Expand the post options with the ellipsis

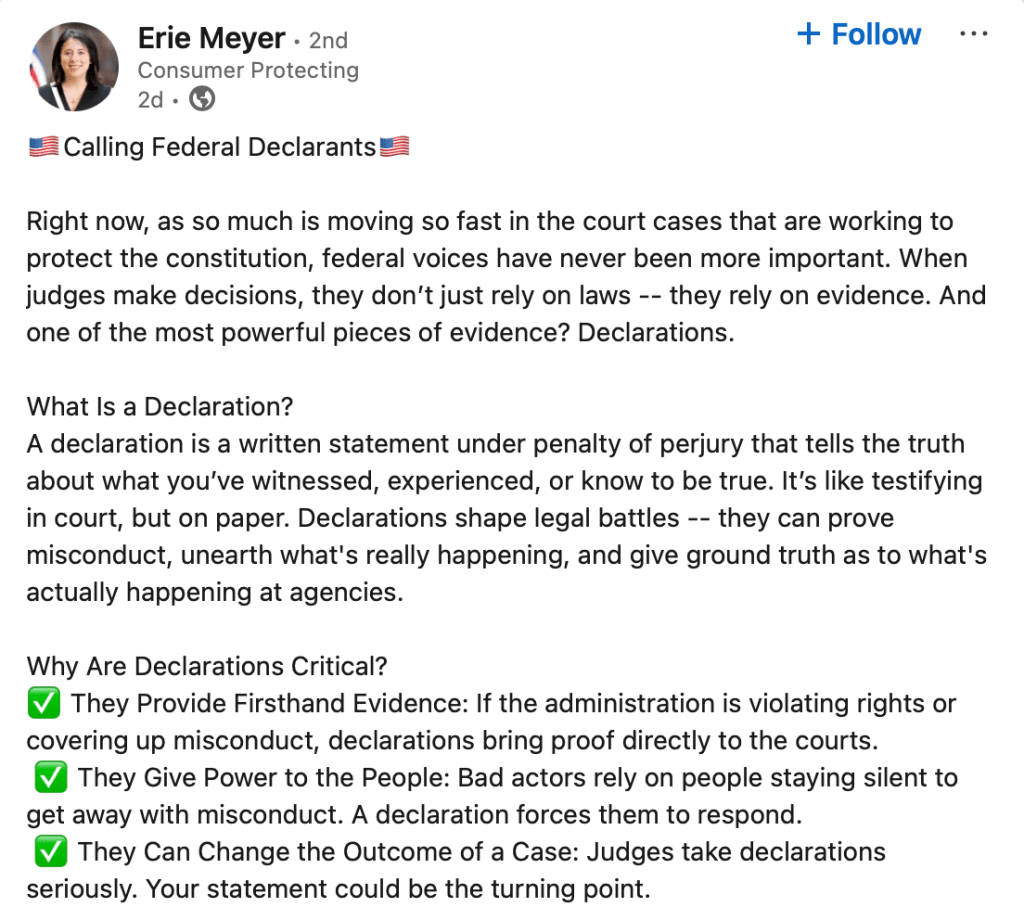click(x=974, y=33)
